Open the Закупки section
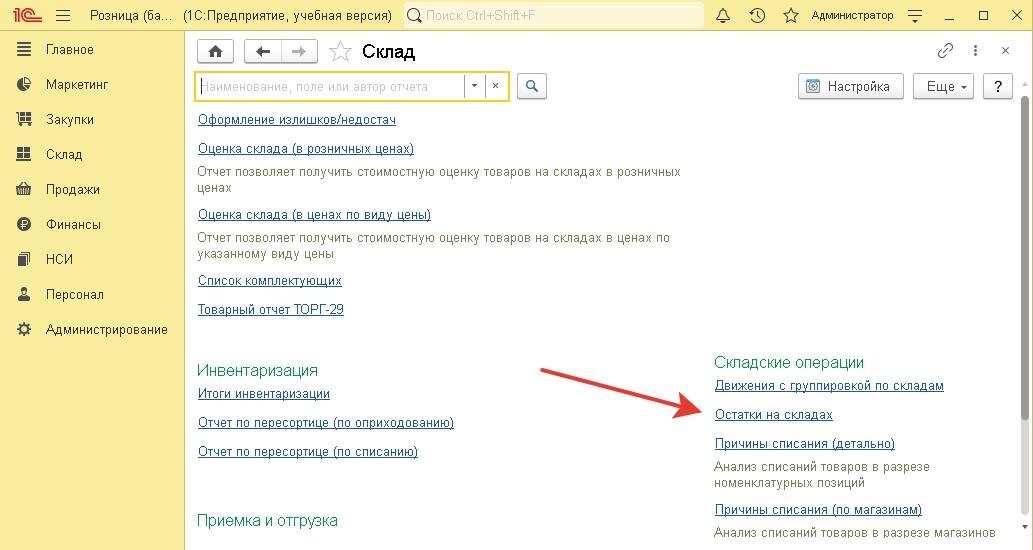The image size is (1033, 550). click(x=69, y=119)
